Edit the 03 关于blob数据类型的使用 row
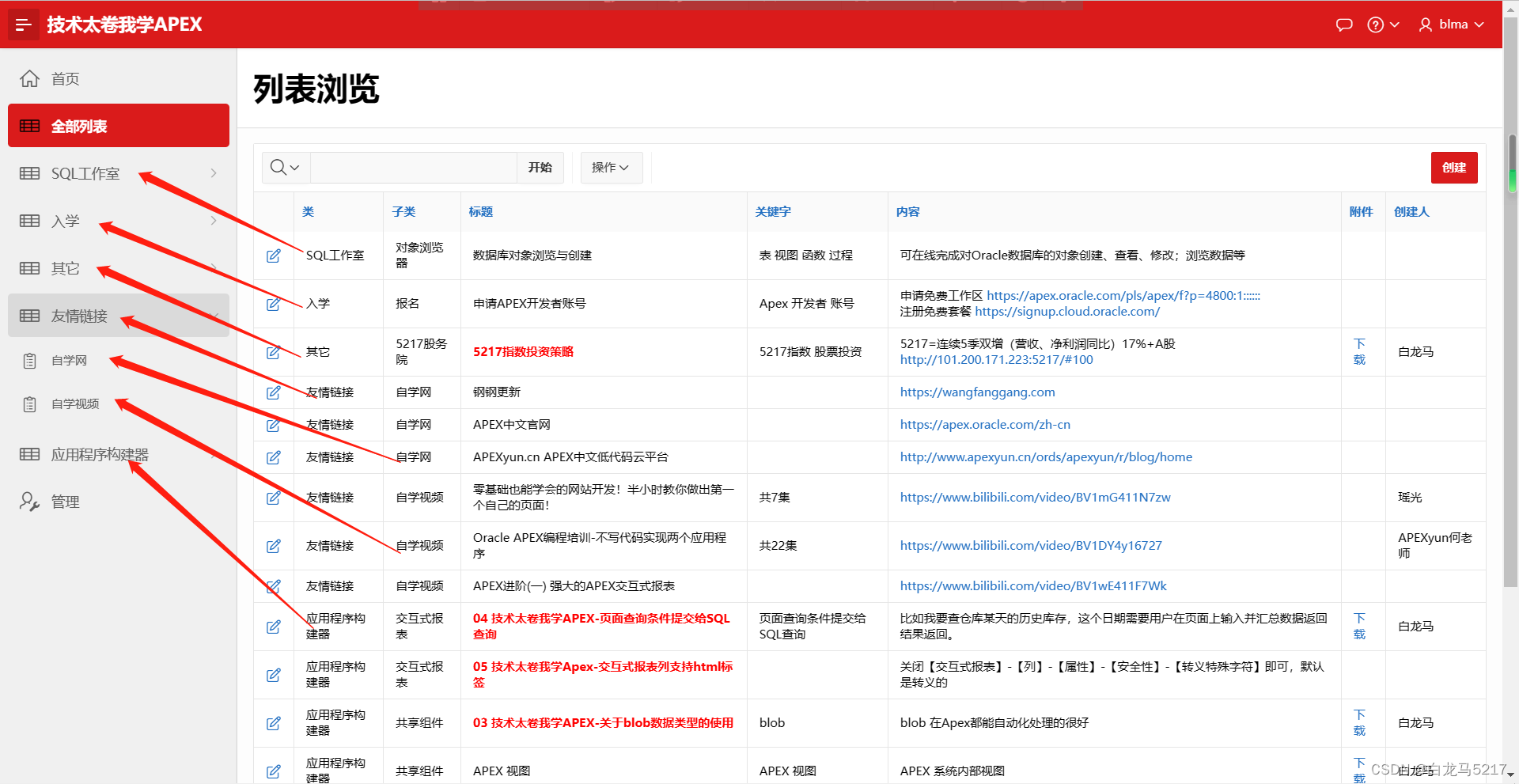Image resolution: width=1519 pixels, height=784 pixels. 274,723
